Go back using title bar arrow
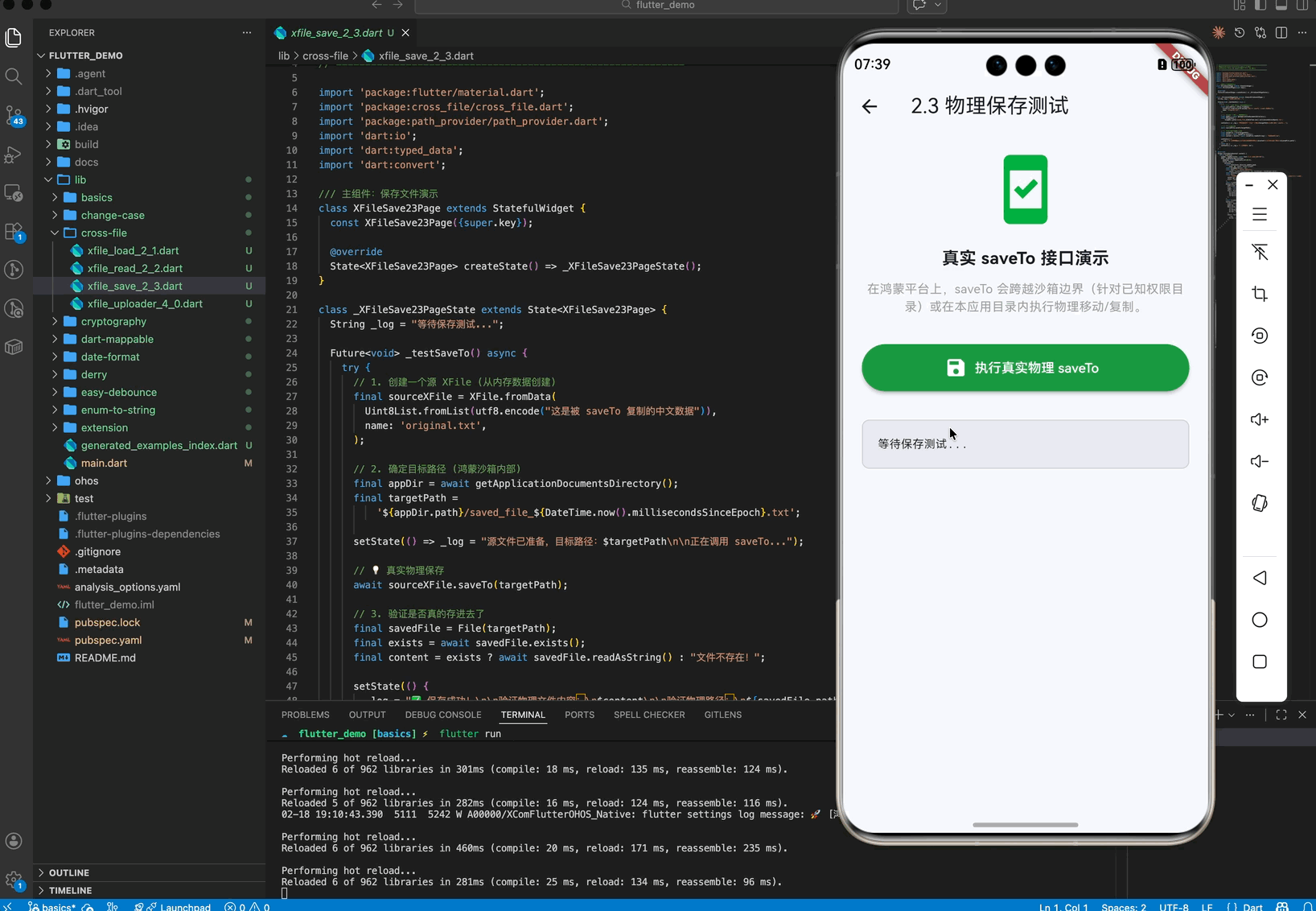The height and width of the screenshot is (911, 1316). (376, 5)
